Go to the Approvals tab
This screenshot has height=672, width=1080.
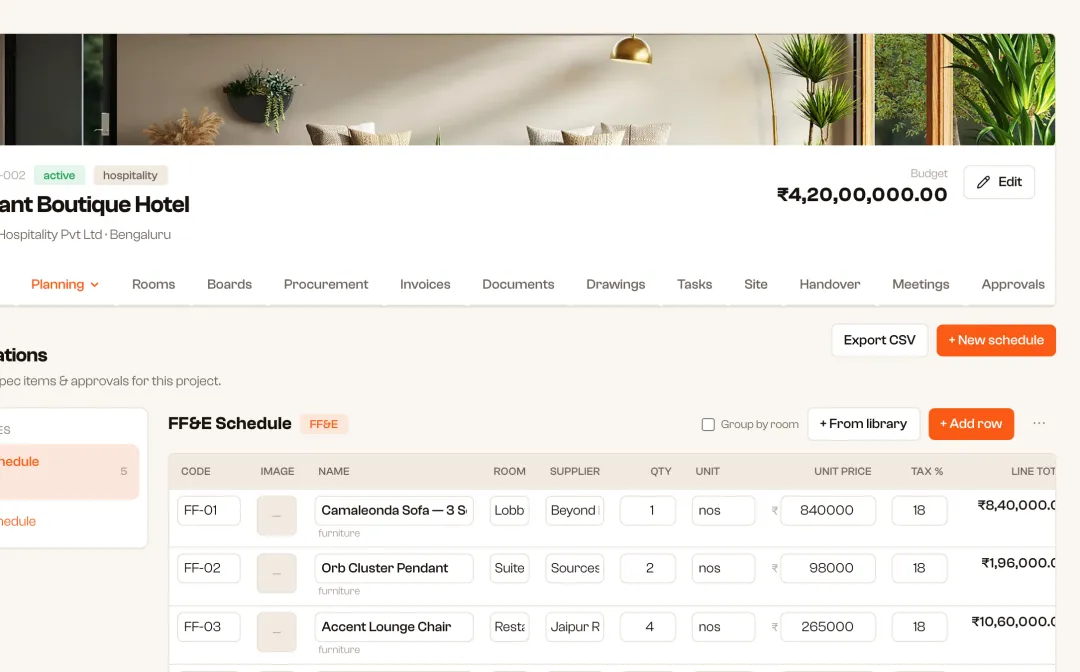coord(1012,284)
